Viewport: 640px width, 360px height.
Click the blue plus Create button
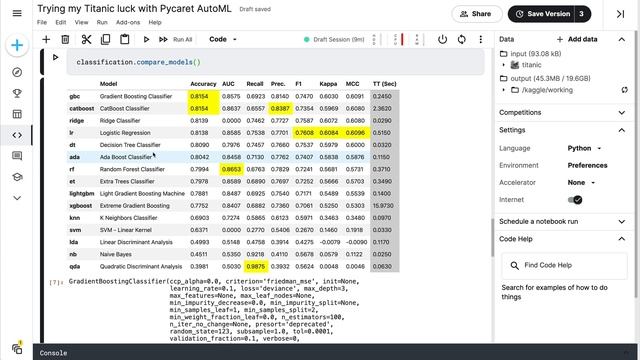[x=17, y=45]
